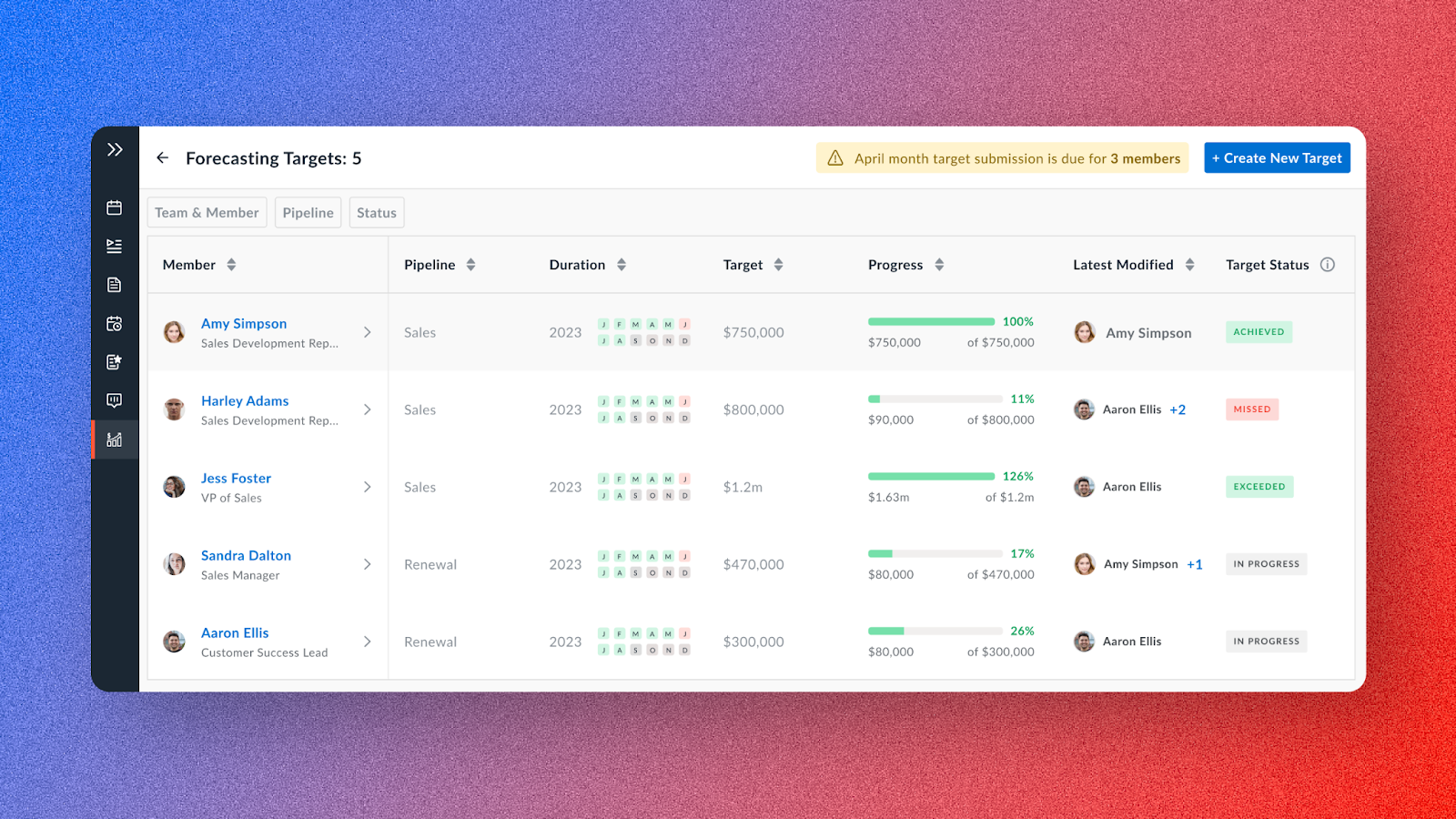The width and height of the screenshot is (1456, 819).
Task: Select the pipeline list icon in sidebar
Action: (115, 246)
